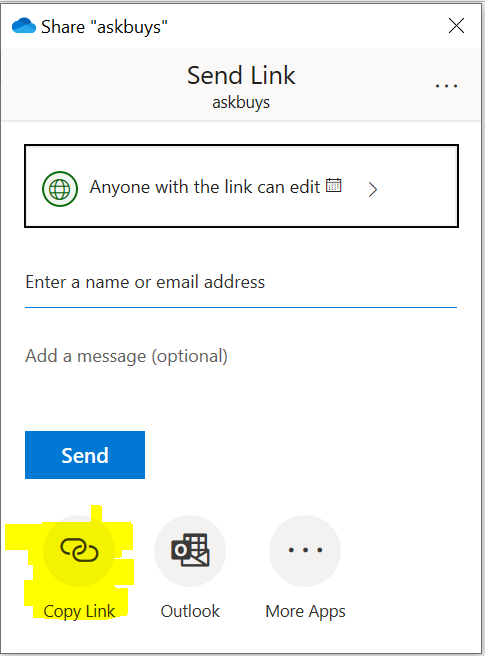Click the chain-link Copy Link icon
The height and width of the screenshot is (656, 485).
pyautogui.click(x=79, y=551)
